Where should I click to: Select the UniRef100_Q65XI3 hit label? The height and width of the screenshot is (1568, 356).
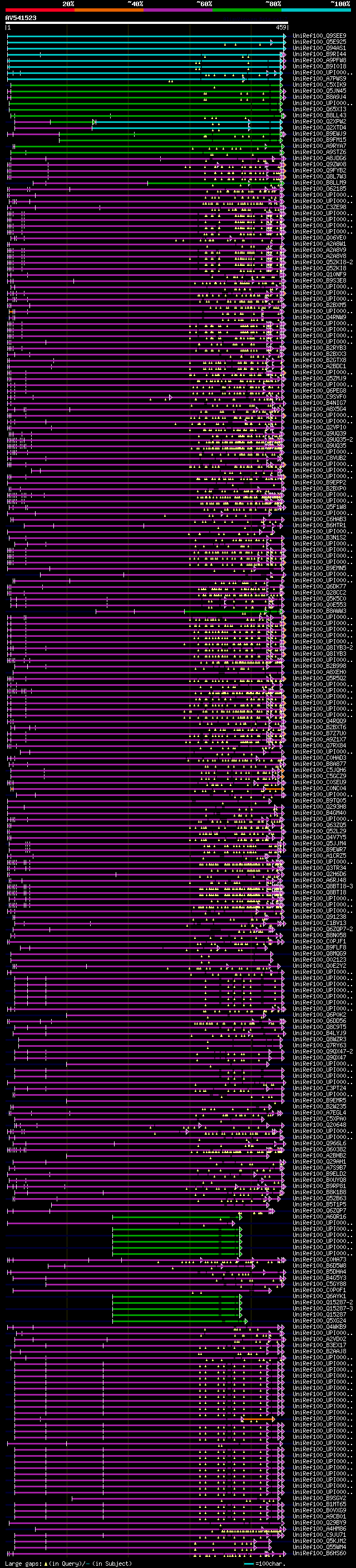pyautogui.click(x=319, y=110)
